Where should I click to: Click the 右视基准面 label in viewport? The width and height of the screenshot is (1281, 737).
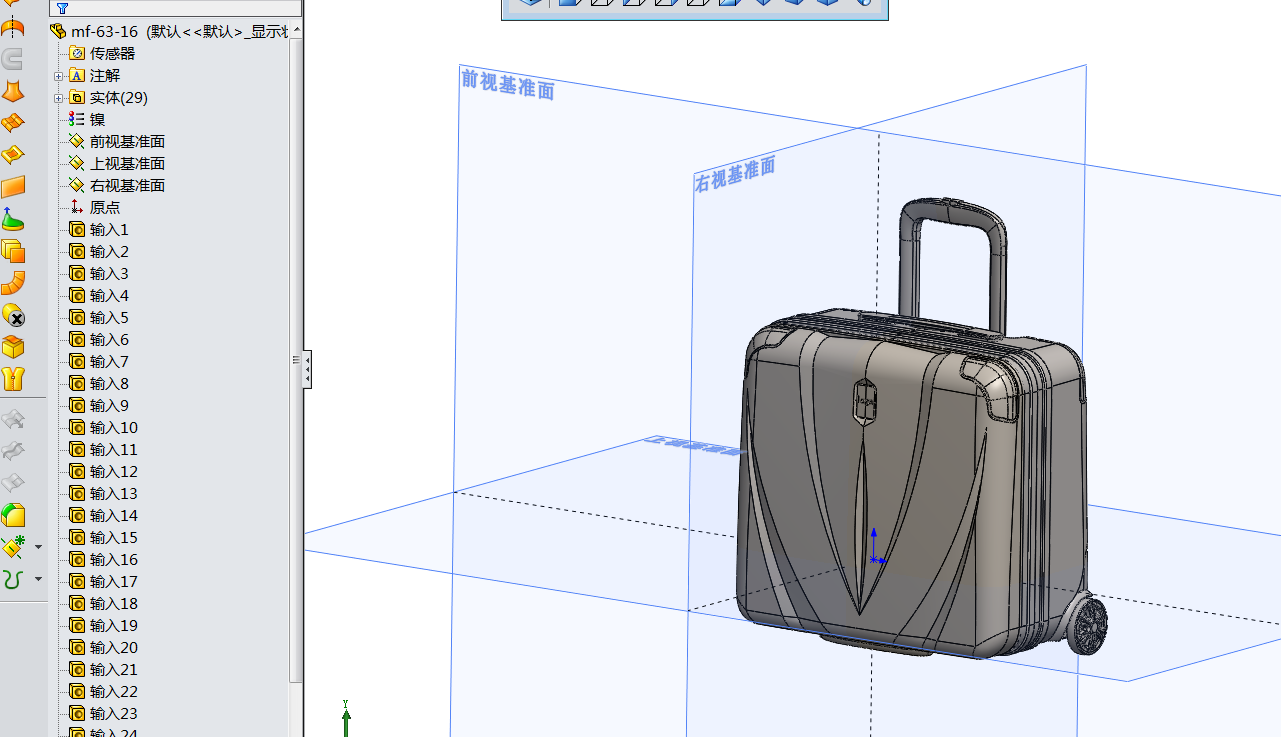tap(735, 175)
